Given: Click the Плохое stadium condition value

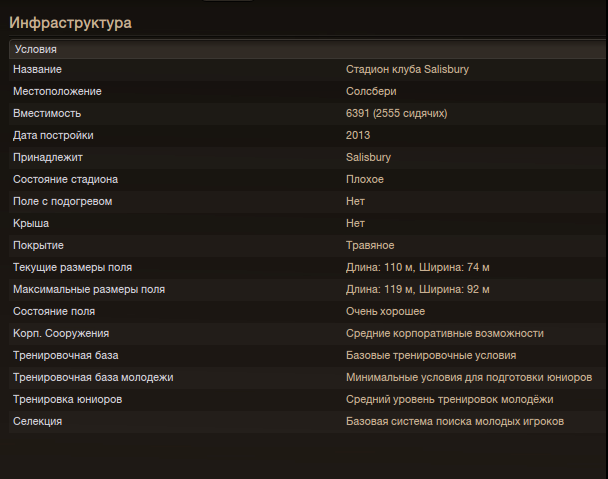Looking at the screenshot, I should [364, 180].
